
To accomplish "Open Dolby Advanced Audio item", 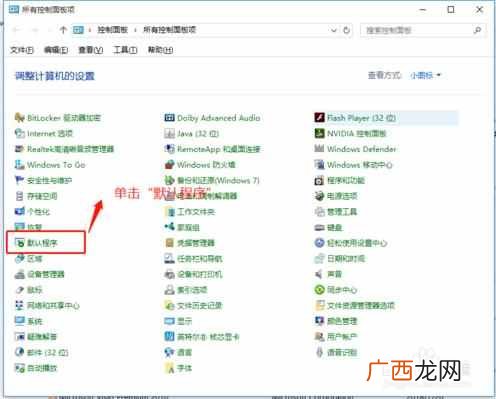I will pyautogui.click(x=212, y=118).
